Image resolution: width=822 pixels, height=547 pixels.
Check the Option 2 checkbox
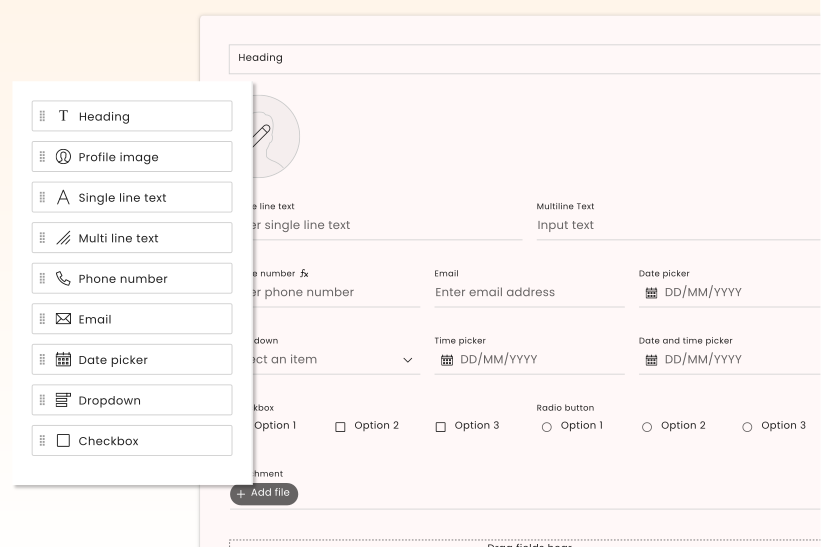coord(340,427)
